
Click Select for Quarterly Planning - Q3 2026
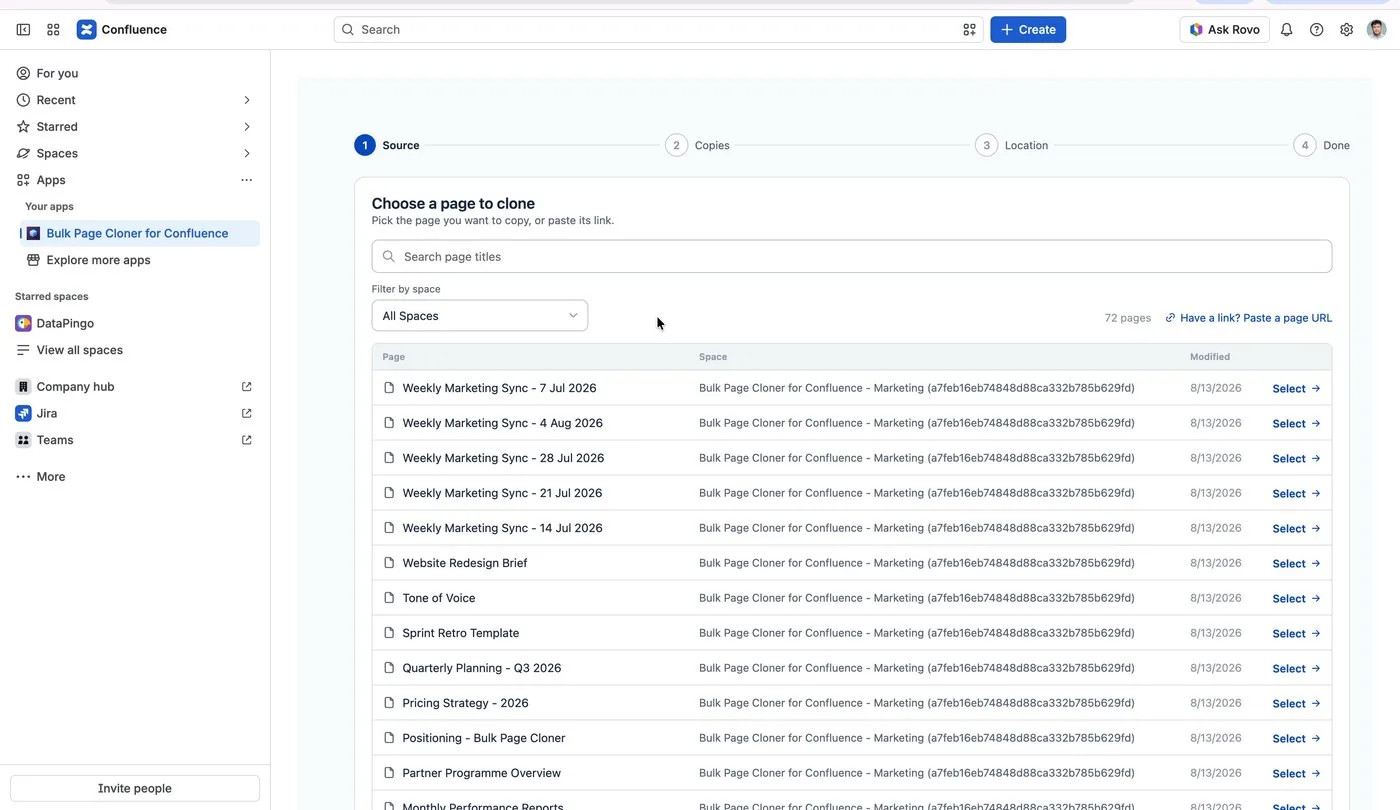click(x=1296, y=669)
